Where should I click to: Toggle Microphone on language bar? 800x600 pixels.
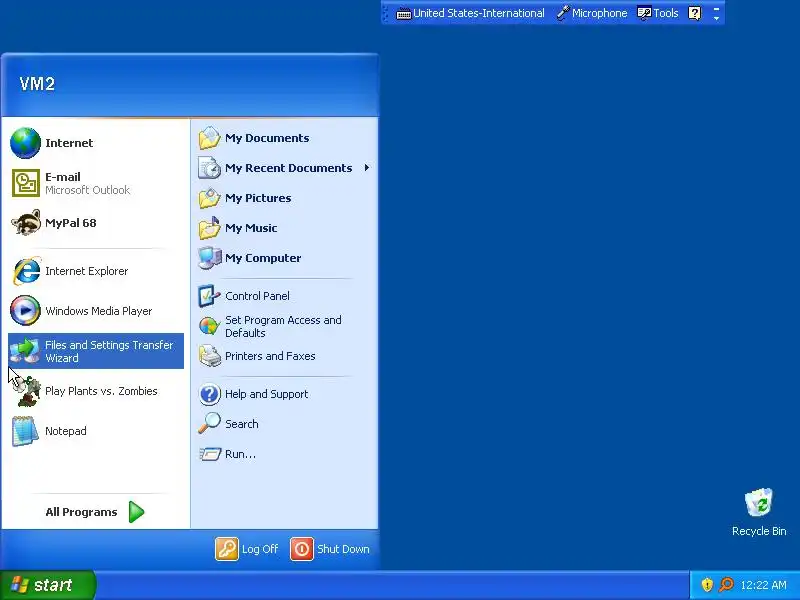pos(592,13)
